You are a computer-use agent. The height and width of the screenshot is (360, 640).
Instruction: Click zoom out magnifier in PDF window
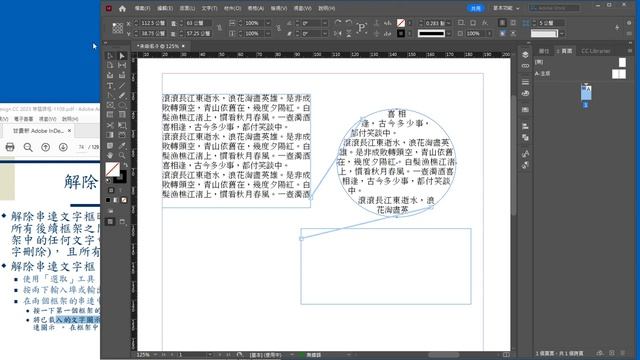pyautogui.click(x=28, y=147)
